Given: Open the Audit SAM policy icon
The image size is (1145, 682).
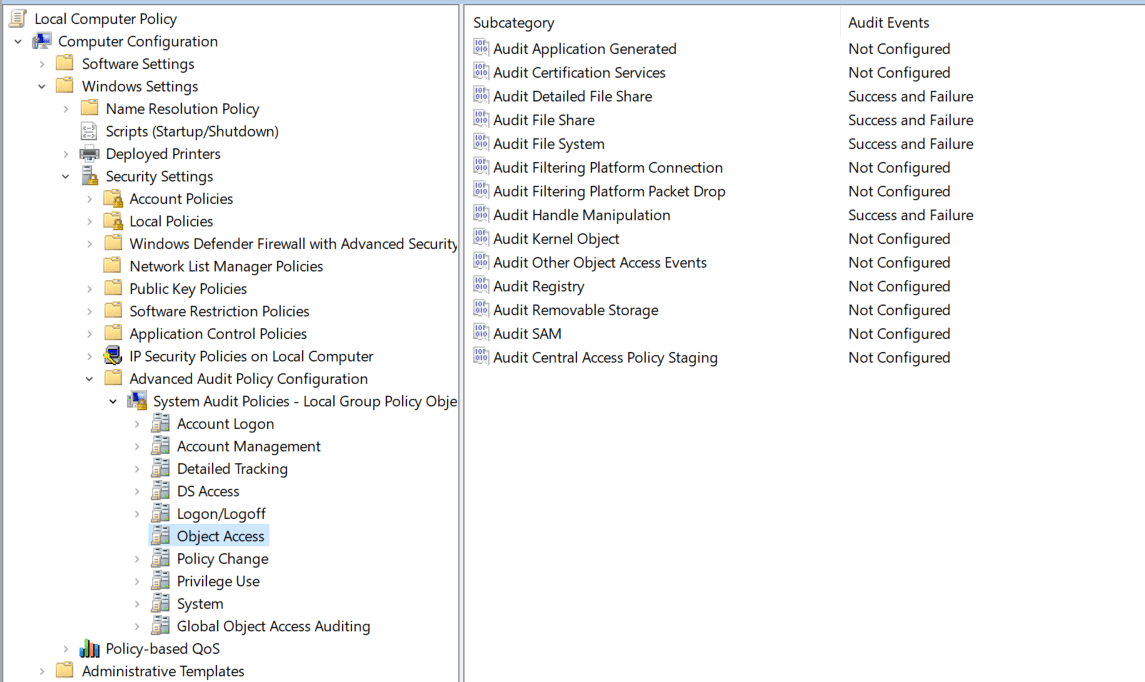Looking at the screenshot, I should (481, 333).
